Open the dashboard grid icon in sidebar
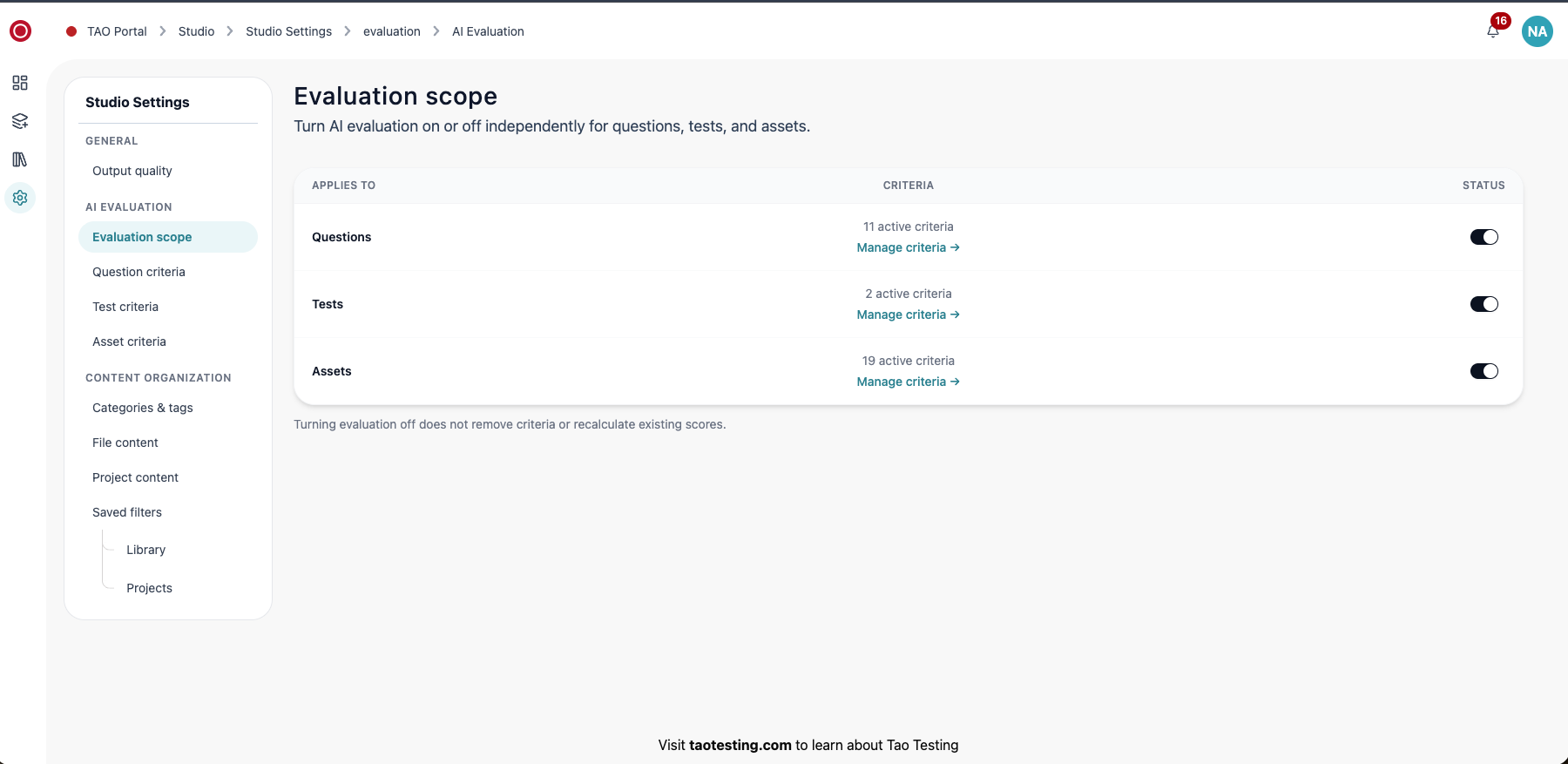 [x=20, y=83]
